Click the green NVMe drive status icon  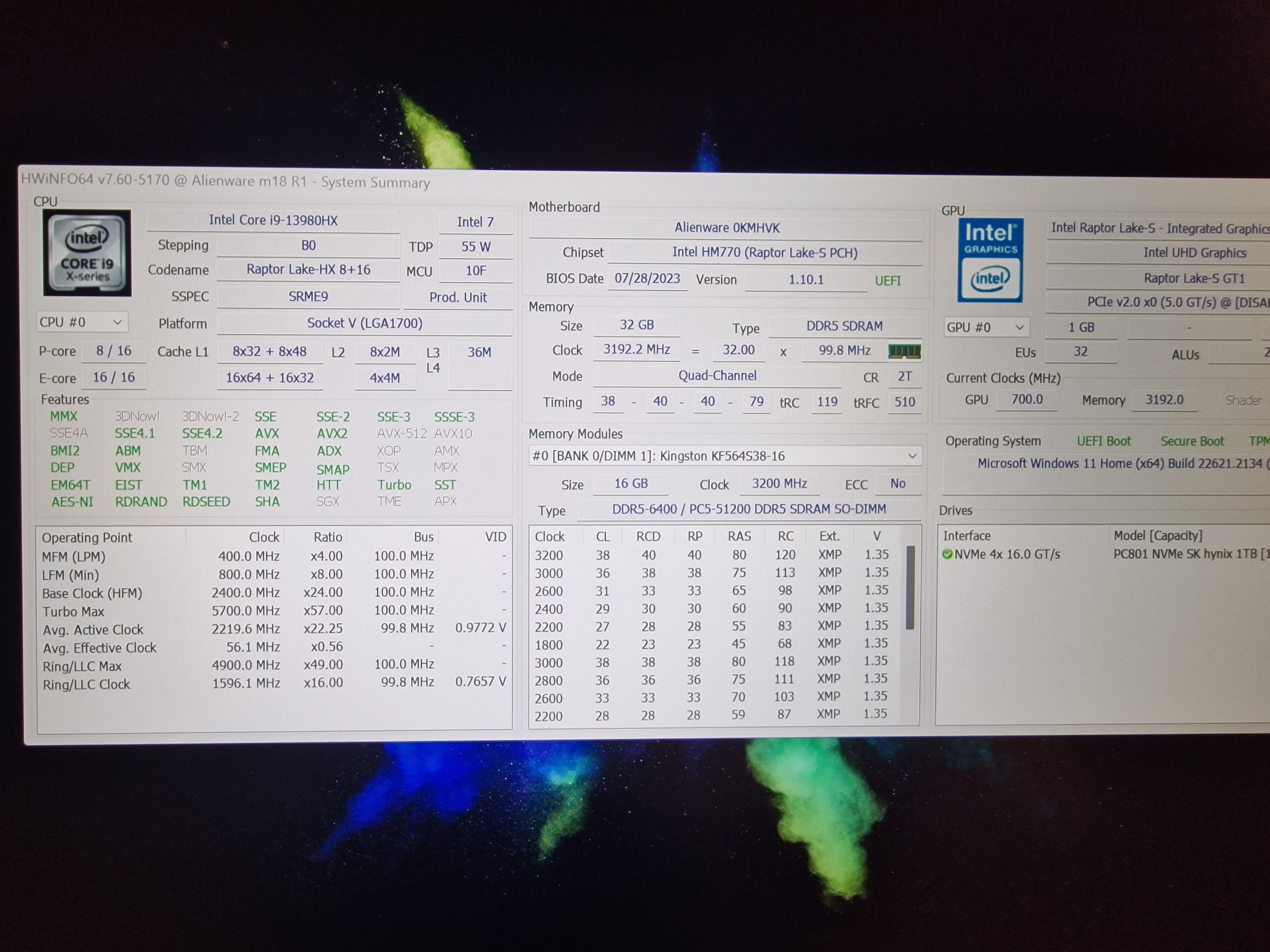click(947, 554)
